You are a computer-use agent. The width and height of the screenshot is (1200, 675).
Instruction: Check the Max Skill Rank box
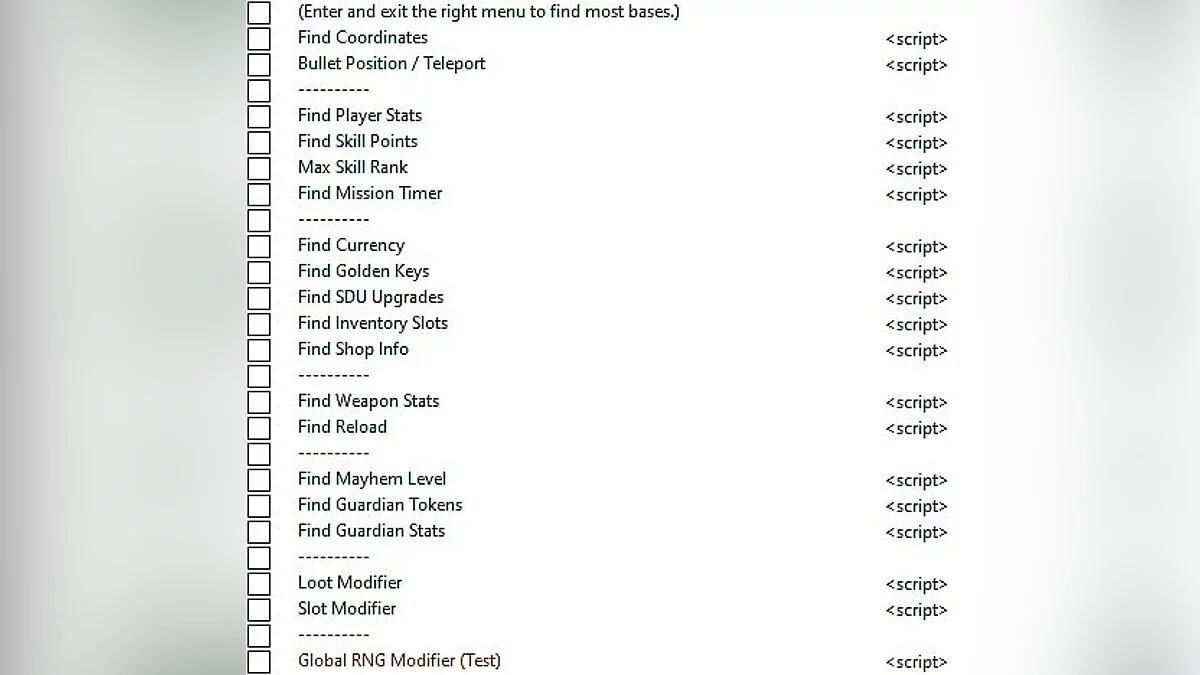(x=259, y=169)
